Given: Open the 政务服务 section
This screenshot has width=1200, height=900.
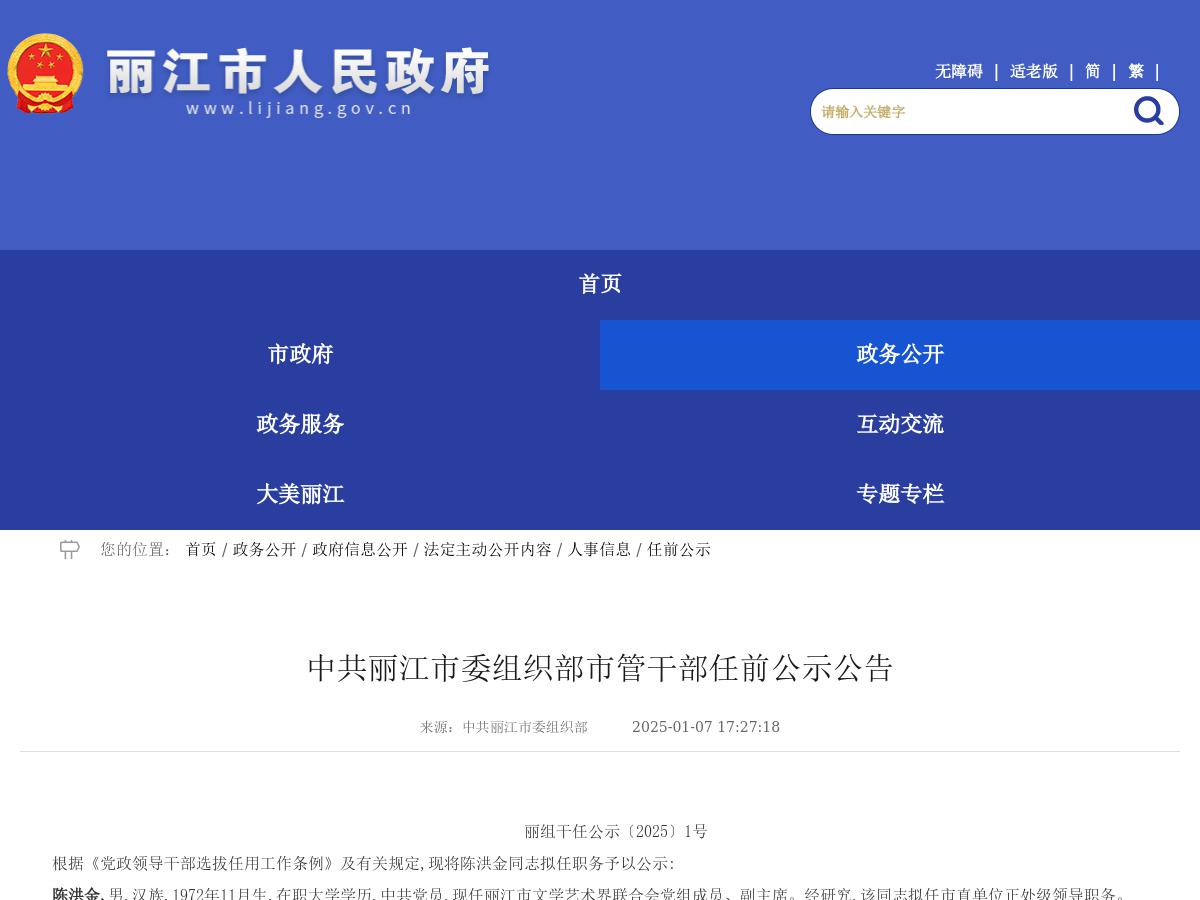Looking at the screenshot, I should 300,424.
